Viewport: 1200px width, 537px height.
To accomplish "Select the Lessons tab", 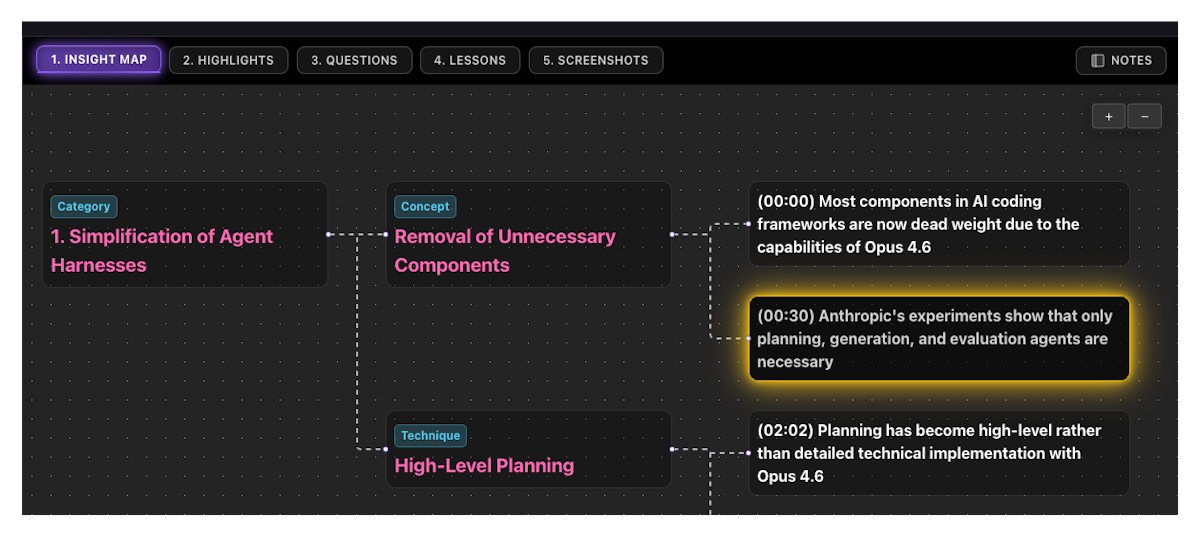I will [x=469, y=60].
